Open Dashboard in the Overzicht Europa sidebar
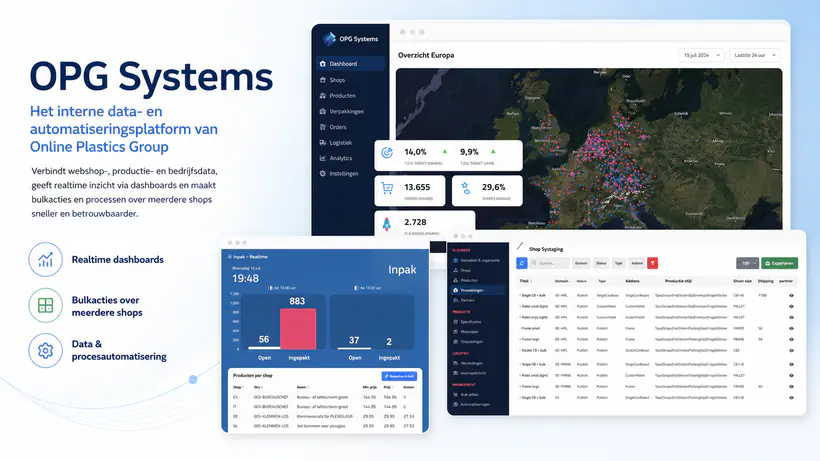Image resolution: width=820 pixels, height=461 pixels. click(350, 64)
